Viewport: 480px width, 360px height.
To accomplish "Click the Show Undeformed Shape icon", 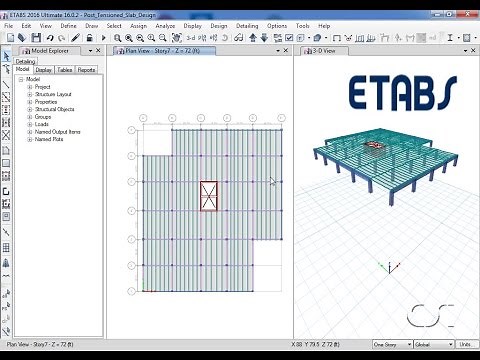I will coord(337,38).
